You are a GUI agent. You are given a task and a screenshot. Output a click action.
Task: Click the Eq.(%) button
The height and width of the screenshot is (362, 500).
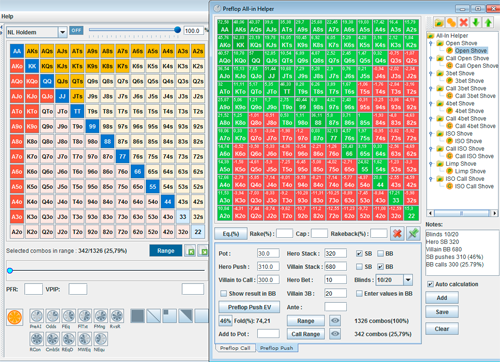(x=231, y=234)
